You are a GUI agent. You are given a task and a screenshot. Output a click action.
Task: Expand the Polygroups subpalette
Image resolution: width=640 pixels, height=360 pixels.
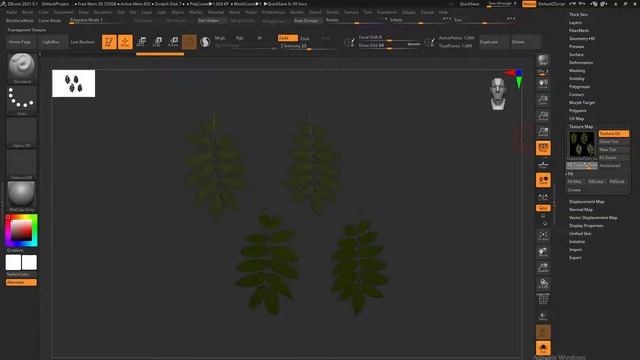pyautogui.click(x=579, y=87)
